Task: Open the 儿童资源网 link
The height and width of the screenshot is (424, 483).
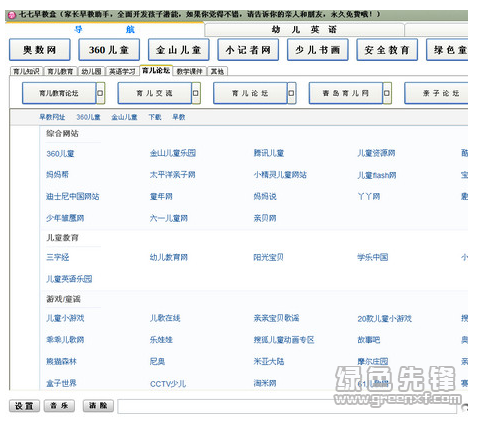Action: (x=376, y=153)
